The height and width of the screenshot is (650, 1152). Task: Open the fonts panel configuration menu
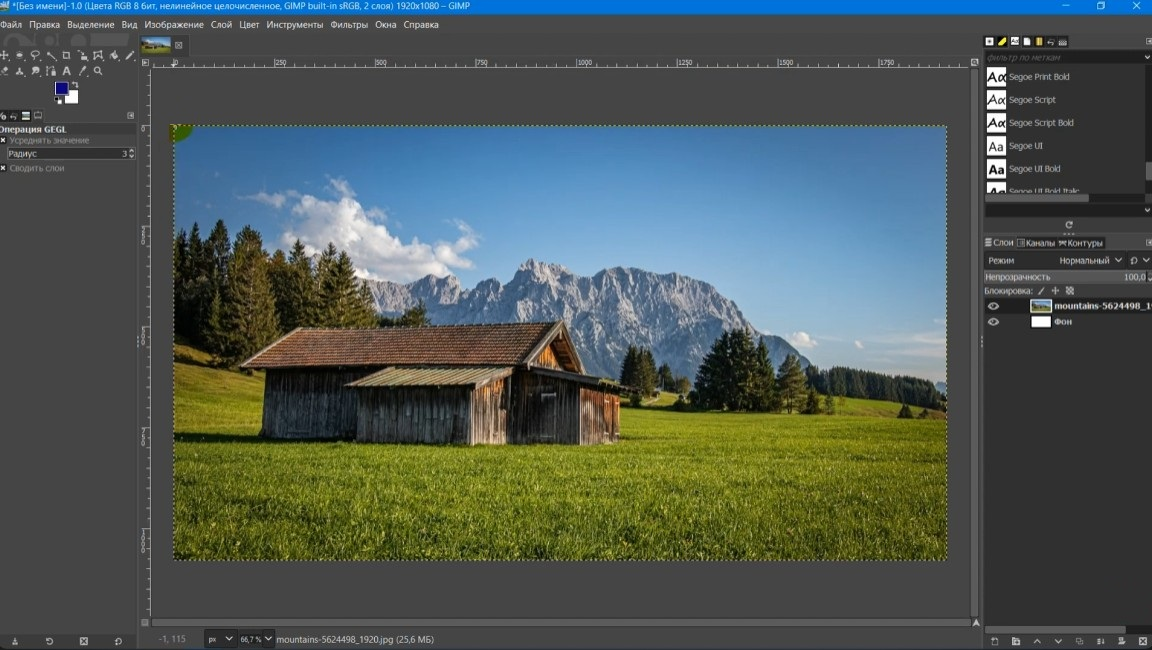tap(1148, 41)
